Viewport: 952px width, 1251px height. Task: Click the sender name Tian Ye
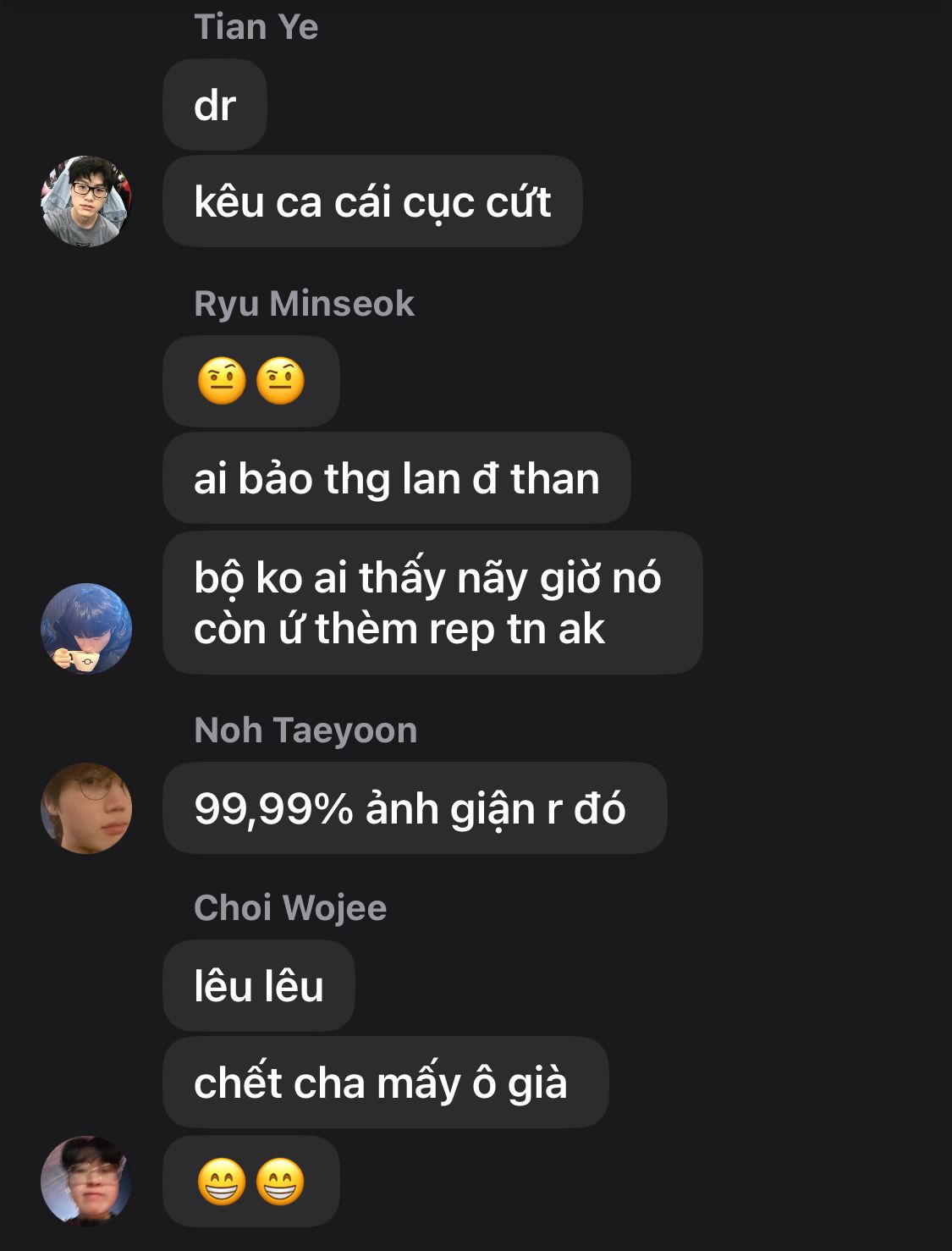click(256, 27)
